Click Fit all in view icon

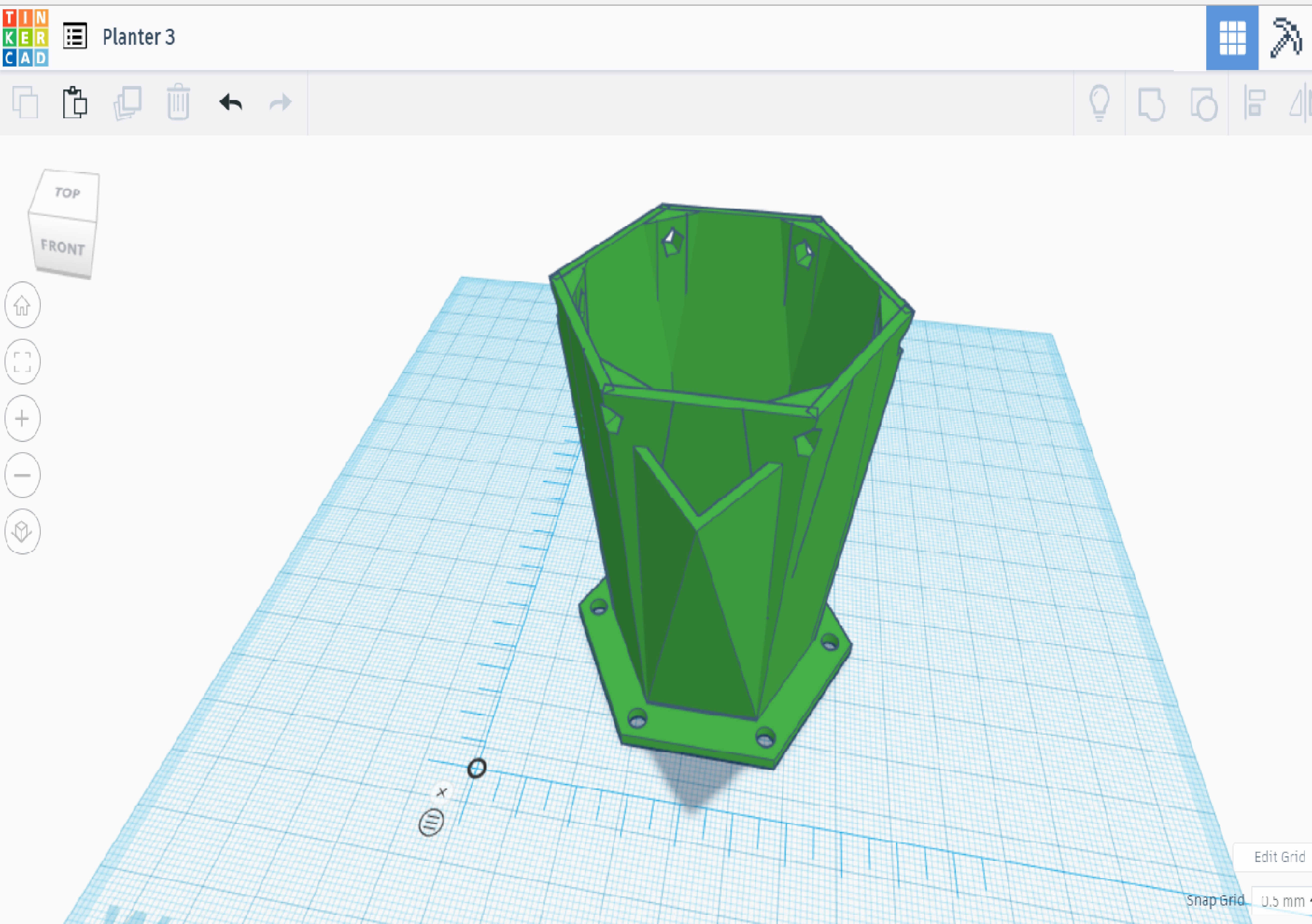22,362
